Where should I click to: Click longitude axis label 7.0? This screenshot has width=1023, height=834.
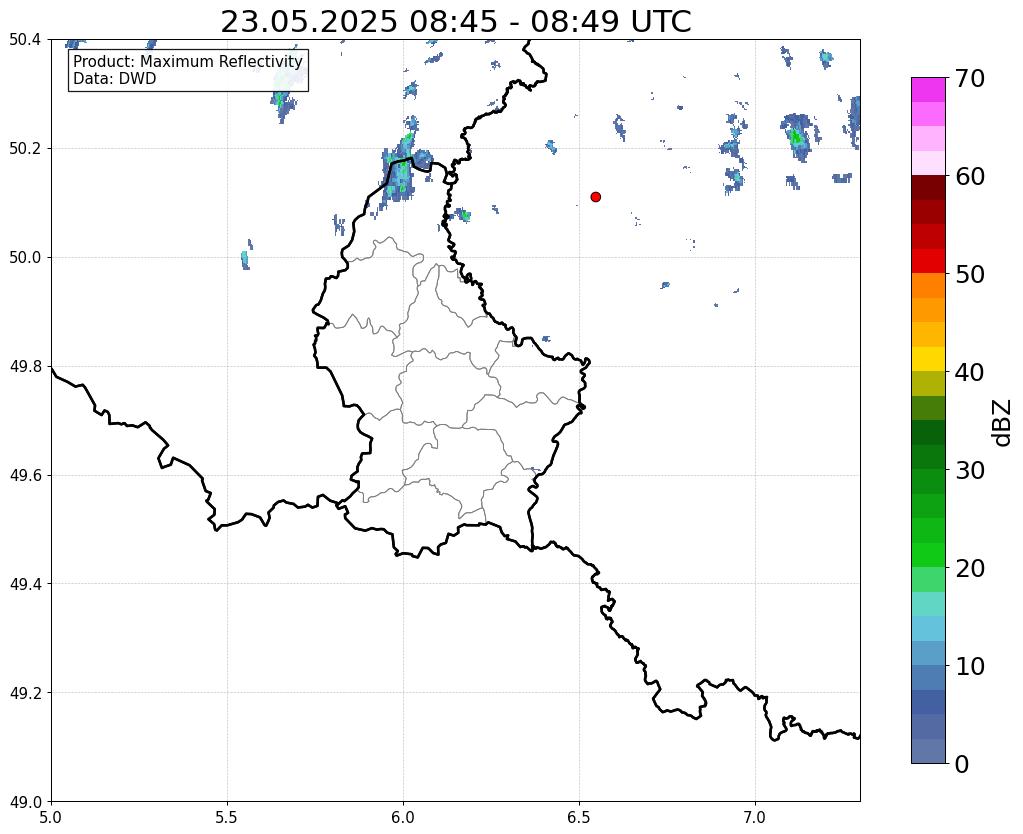pyautogui.click(x=756, y=818)
